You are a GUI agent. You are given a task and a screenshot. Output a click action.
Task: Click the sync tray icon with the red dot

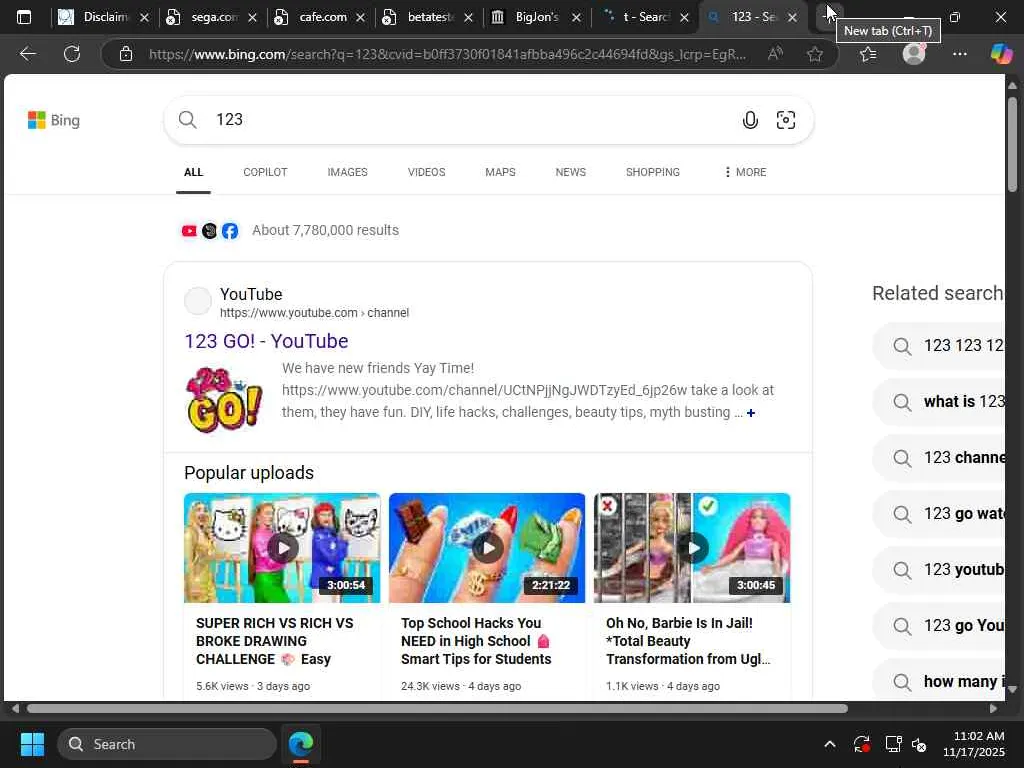(861, 744)
